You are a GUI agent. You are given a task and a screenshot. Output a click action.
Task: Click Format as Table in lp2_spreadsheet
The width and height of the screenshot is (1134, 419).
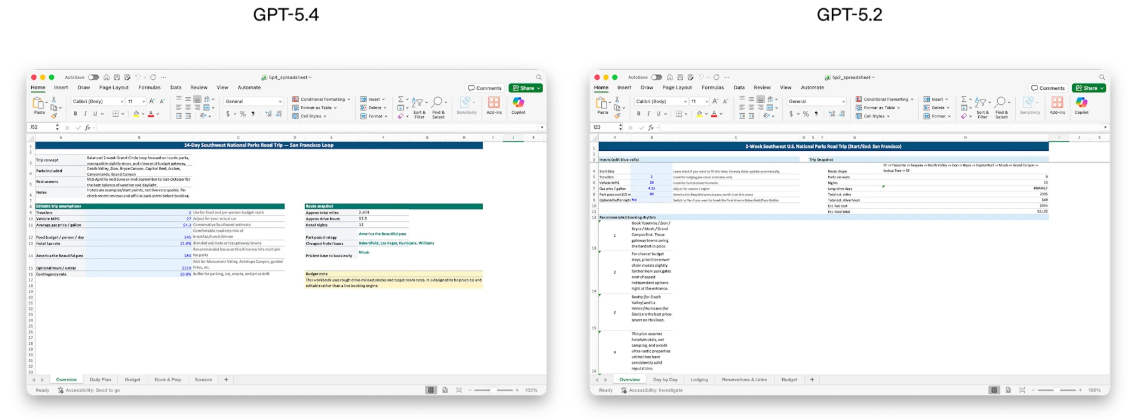[883, 108]
